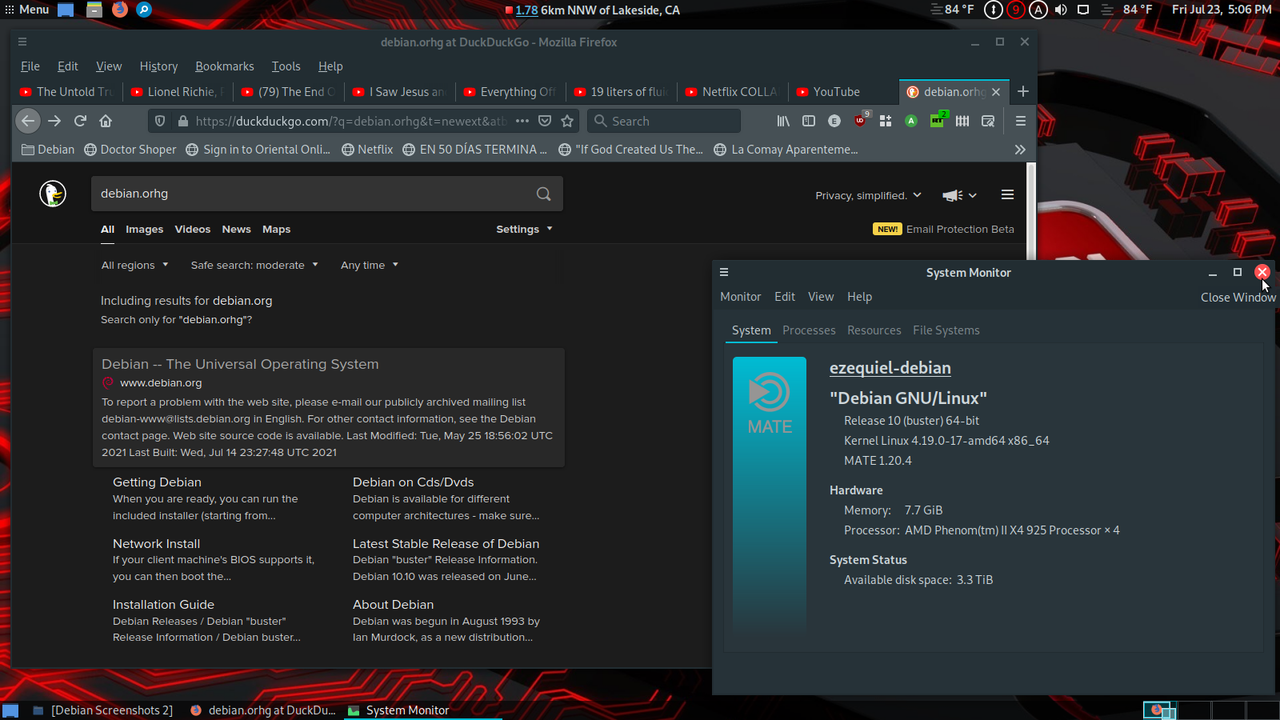1280x720 pixels.
Task: Show more bookmarks with the double chevron
Action: coord(1020,149)
